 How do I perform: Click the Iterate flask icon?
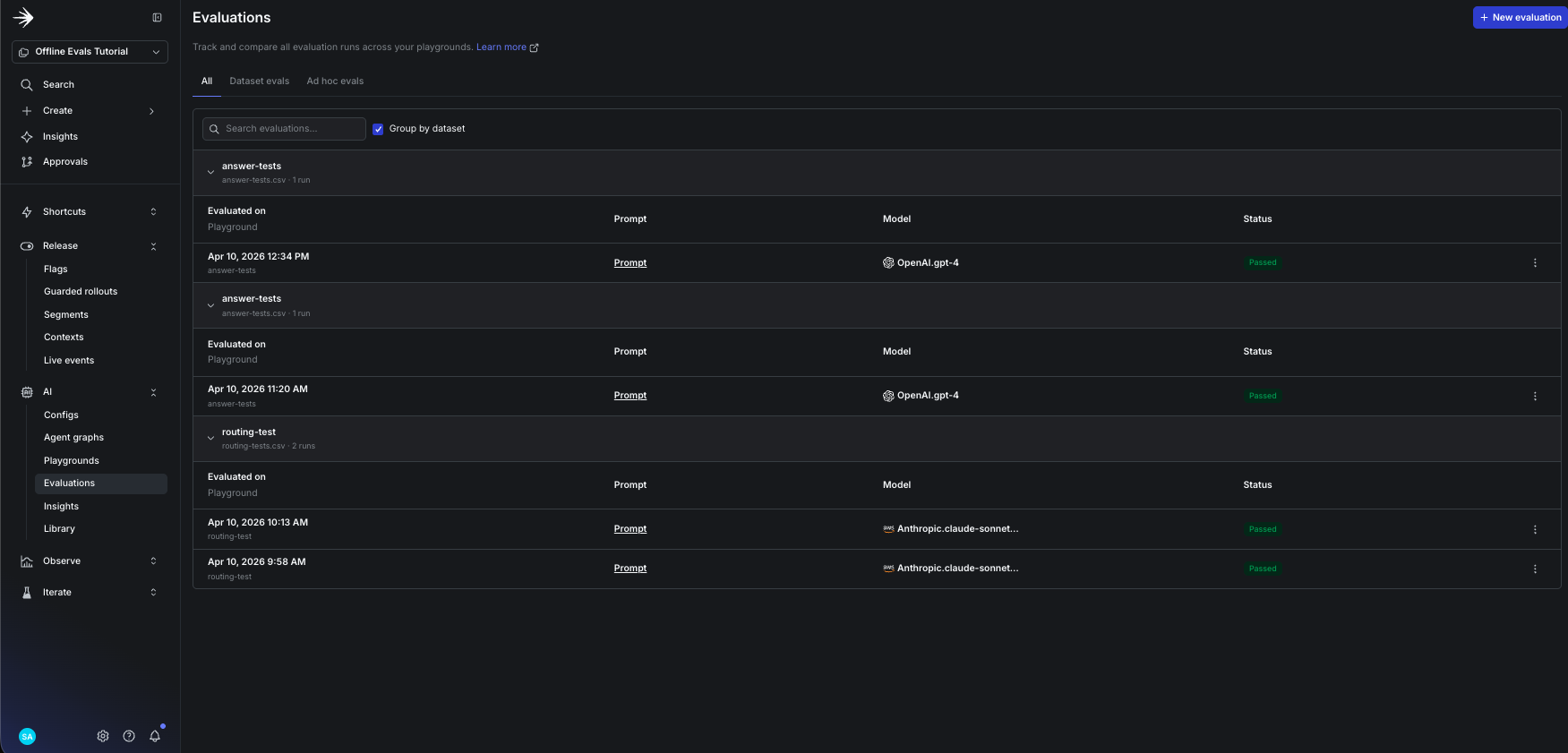[x=27, y=593]
